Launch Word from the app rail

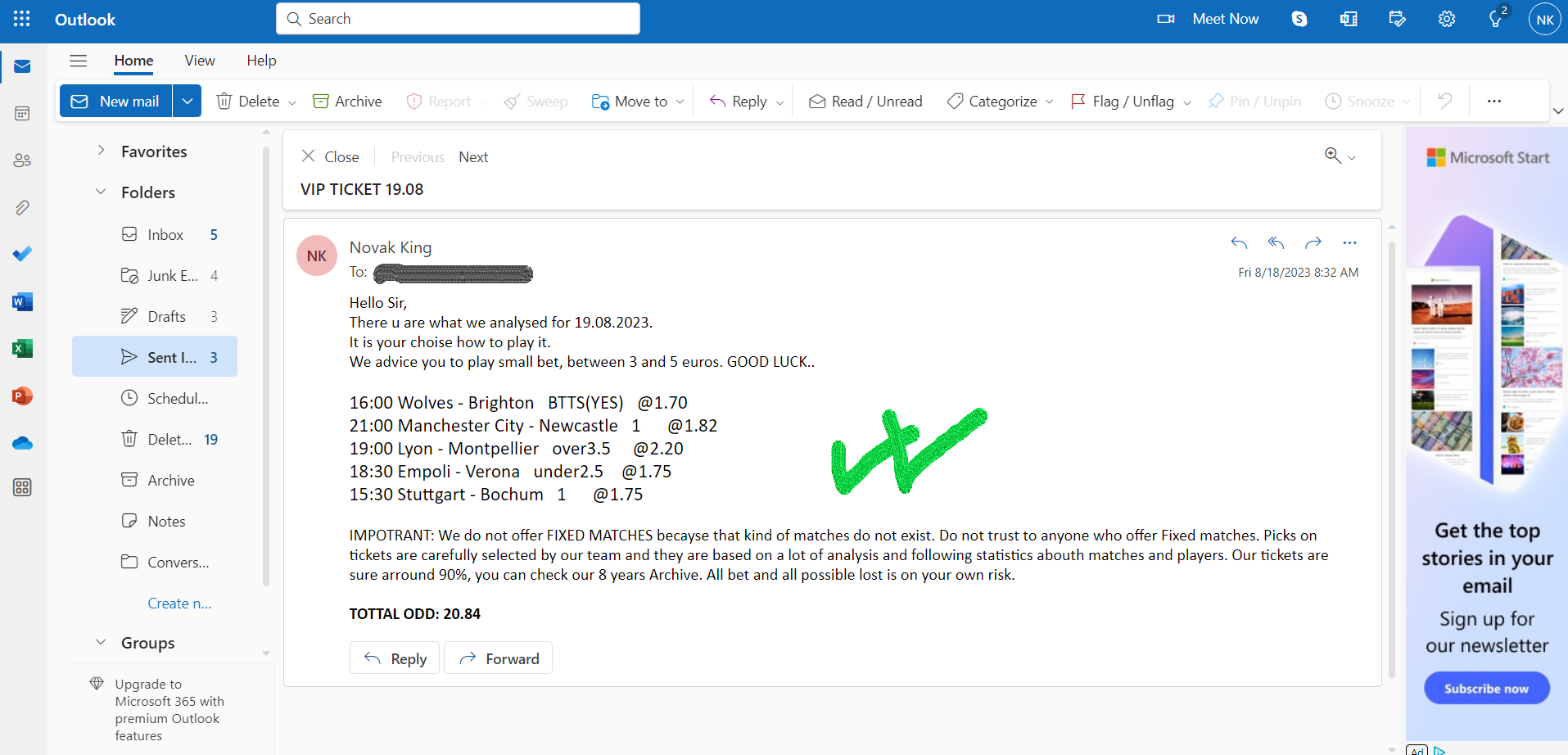tap(22, 302)
